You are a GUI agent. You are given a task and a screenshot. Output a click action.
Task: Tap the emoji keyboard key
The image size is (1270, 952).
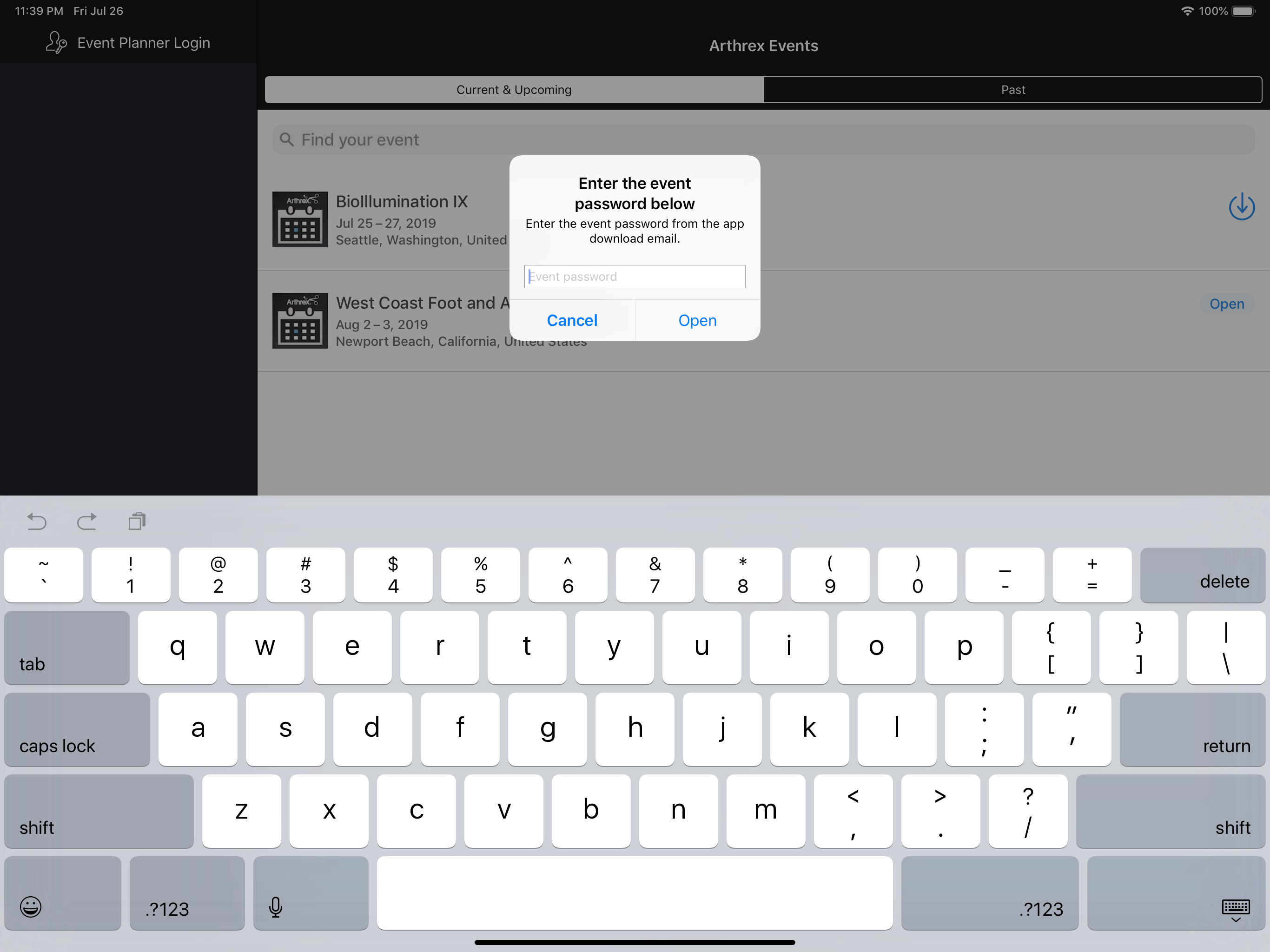pyautogui.click(x=31, y=906)
